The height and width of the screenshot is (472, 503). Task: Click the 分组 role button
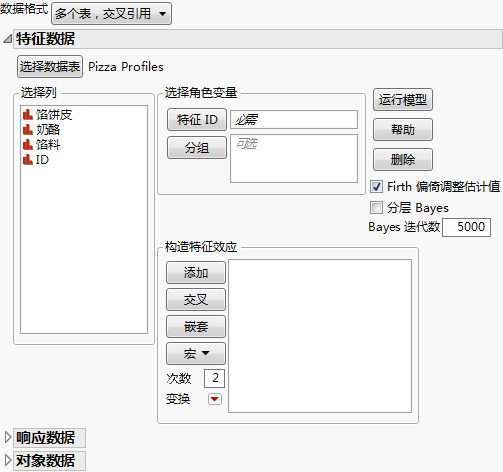tap(197, 148)
